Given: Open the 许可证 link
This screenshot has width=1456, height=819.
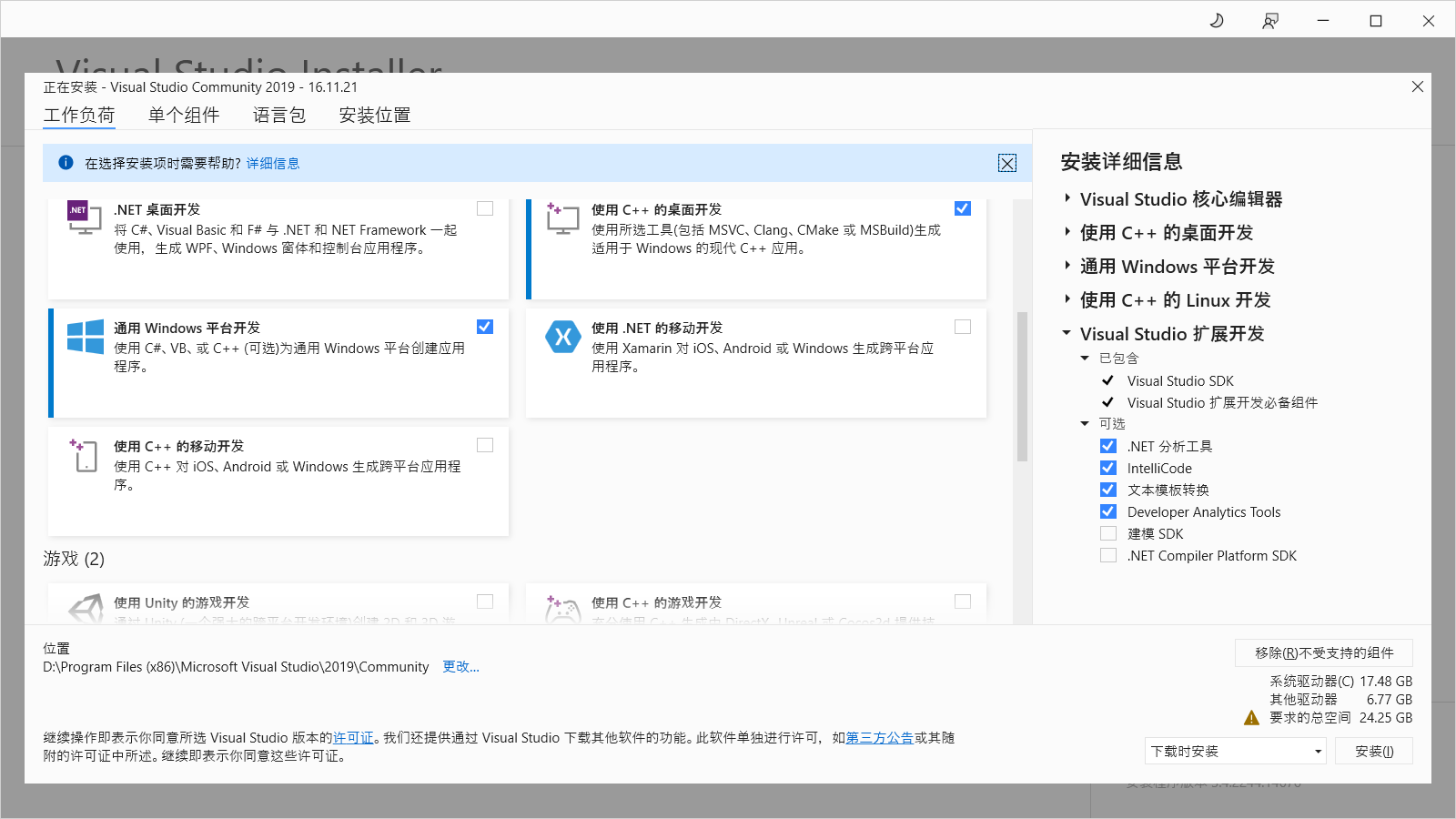Looking at the screenshot, I should point(354,738).
